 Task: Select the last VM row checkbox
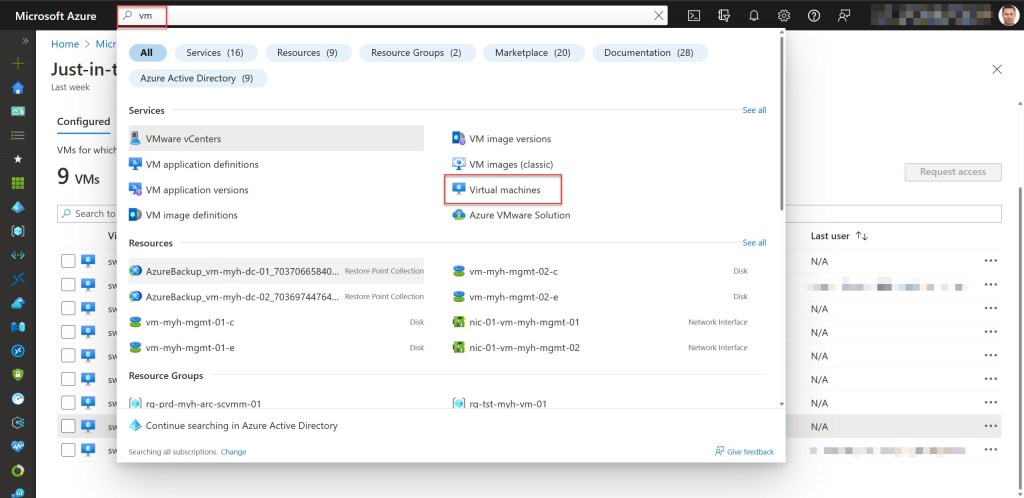pos(68,450)
